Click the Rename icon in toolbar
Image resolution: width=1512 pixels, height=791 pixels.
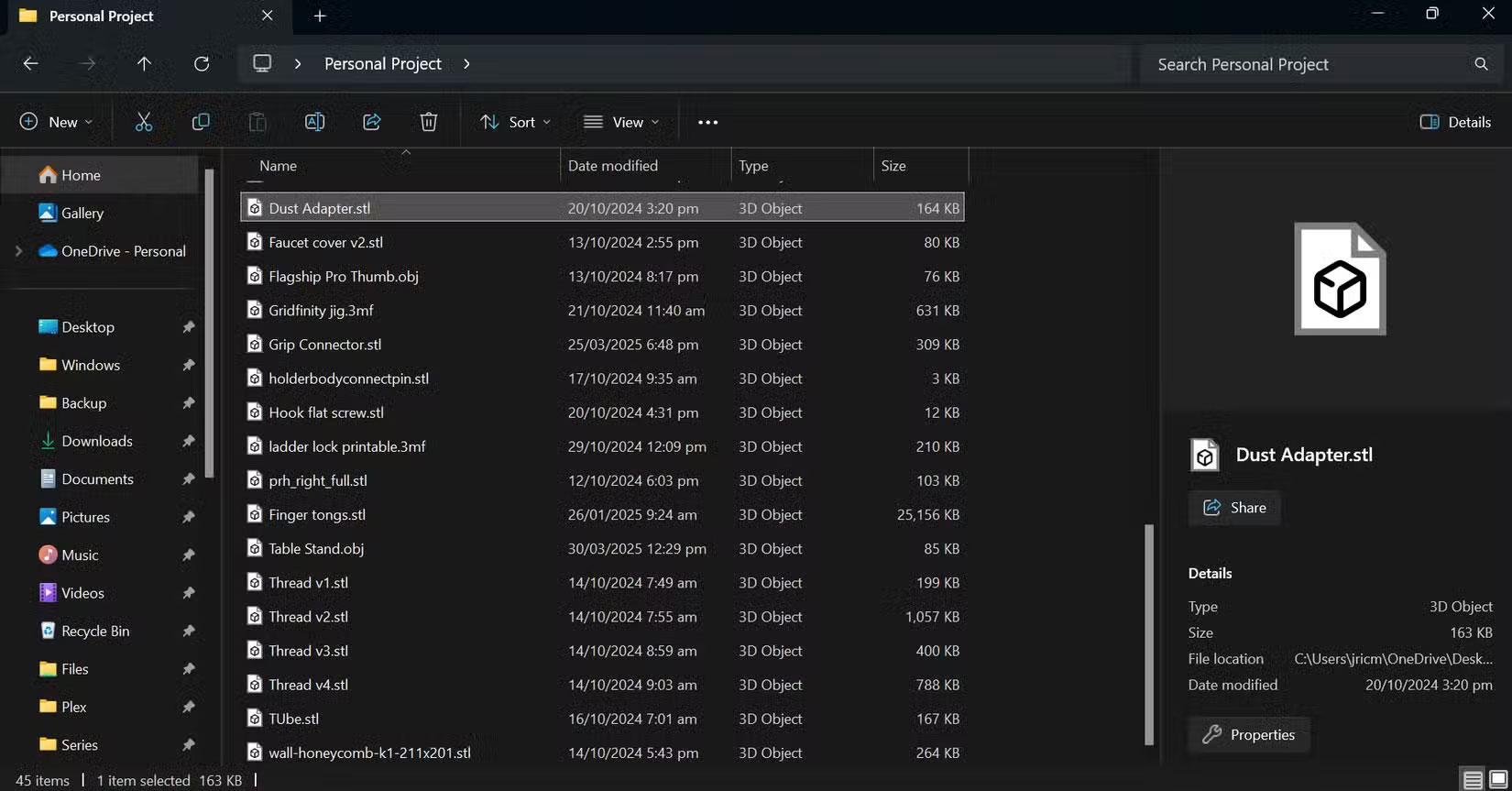click(x=314, y=122)
